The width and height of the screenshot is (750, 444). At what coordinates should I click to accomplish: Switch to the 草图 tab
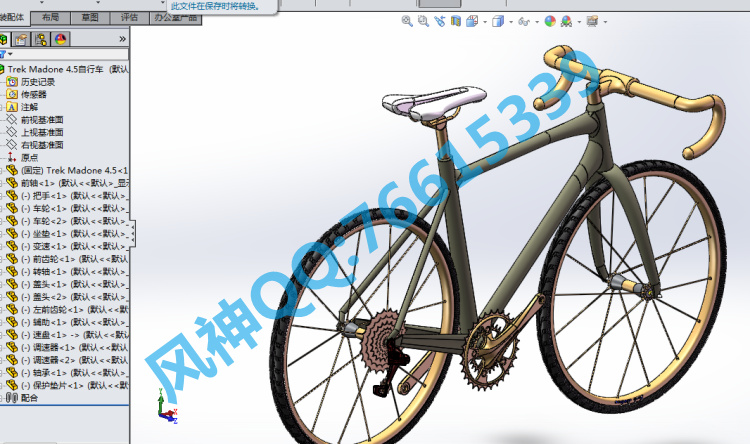(x=89, y=18)
